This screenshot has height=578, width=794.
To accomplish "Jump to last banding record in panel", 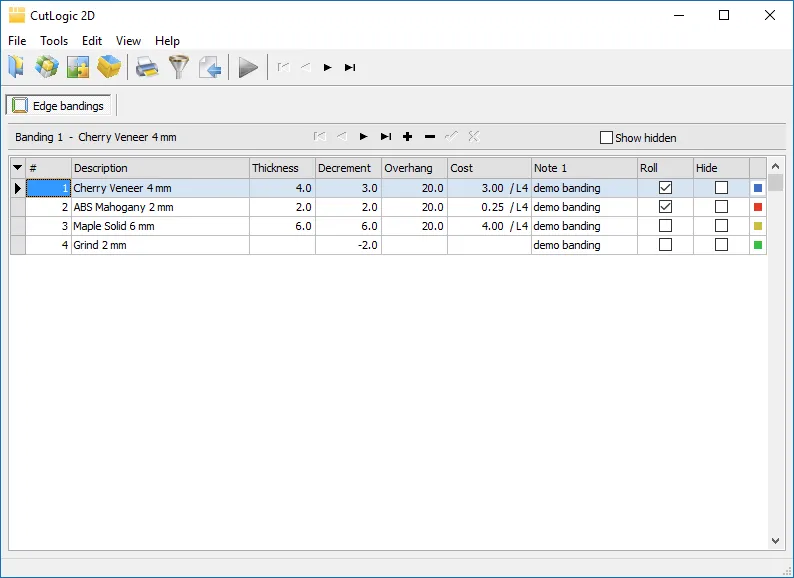I will [385, 137].
